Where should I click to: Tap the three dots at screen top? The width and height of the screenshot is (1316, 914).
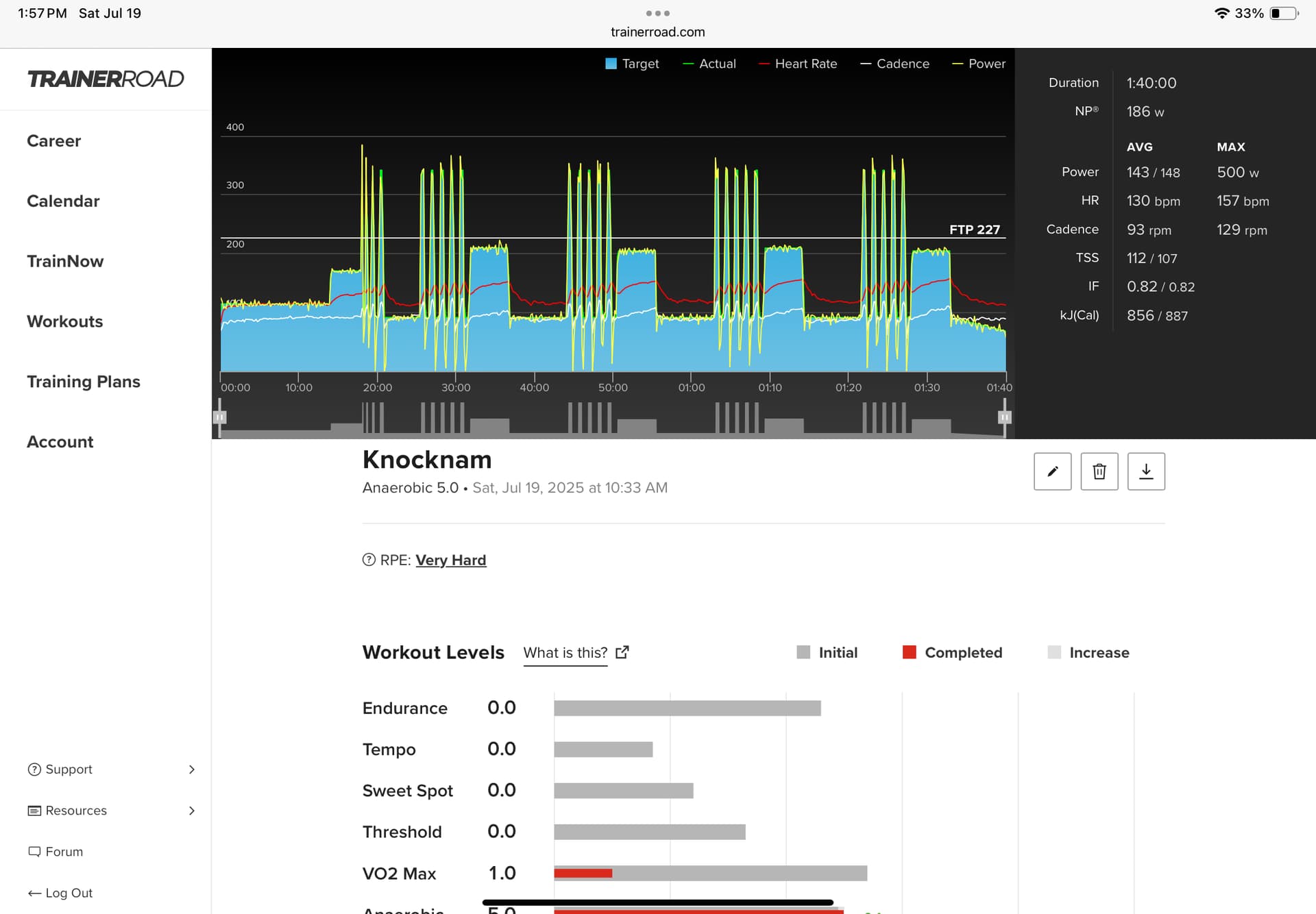(657, 13)
